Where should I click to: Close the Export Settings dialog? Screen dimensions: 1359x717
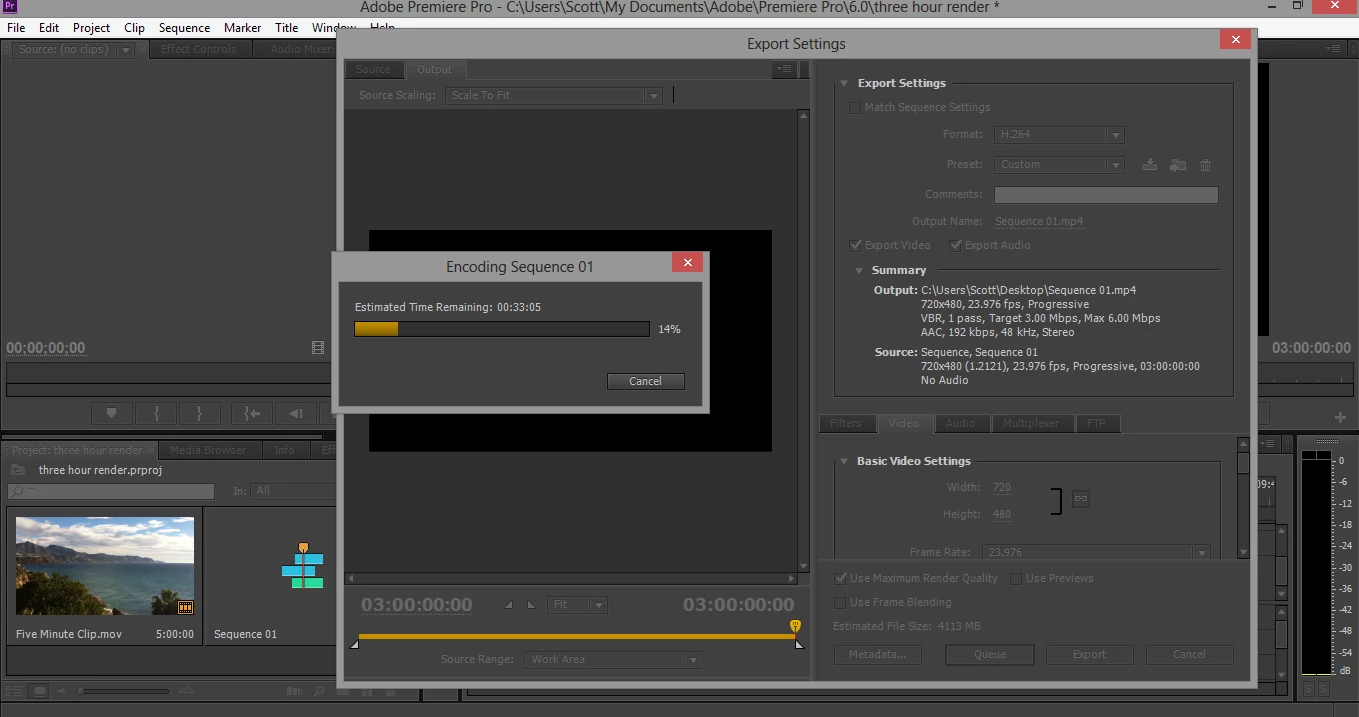(1236, 40)
